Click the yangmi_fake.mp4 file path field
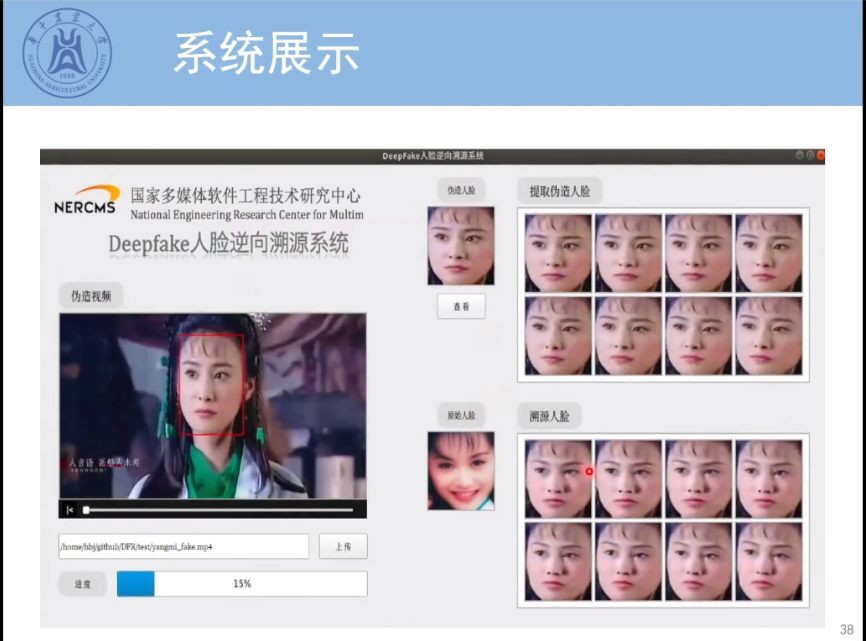 tap(183, 547)
